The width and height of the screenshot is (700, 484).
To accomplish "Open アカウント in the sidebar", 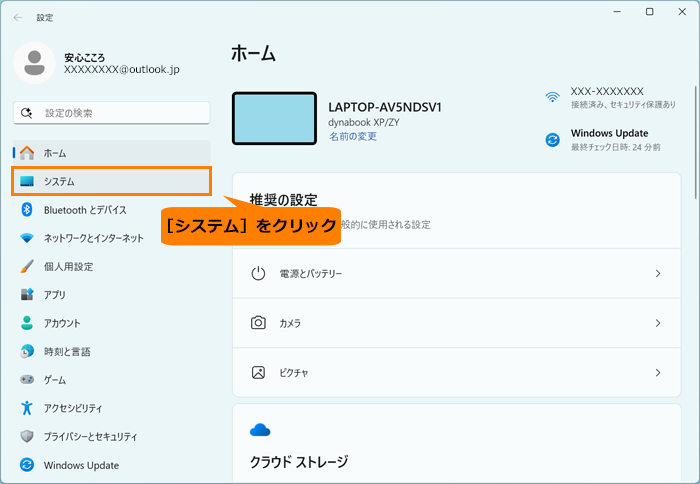I will pyautogui.click(x=62, y=323).
